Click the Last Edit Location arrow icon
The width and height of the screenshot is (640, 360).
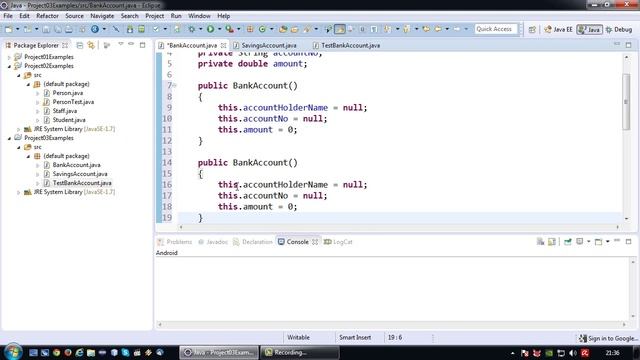tap(426, 29)
